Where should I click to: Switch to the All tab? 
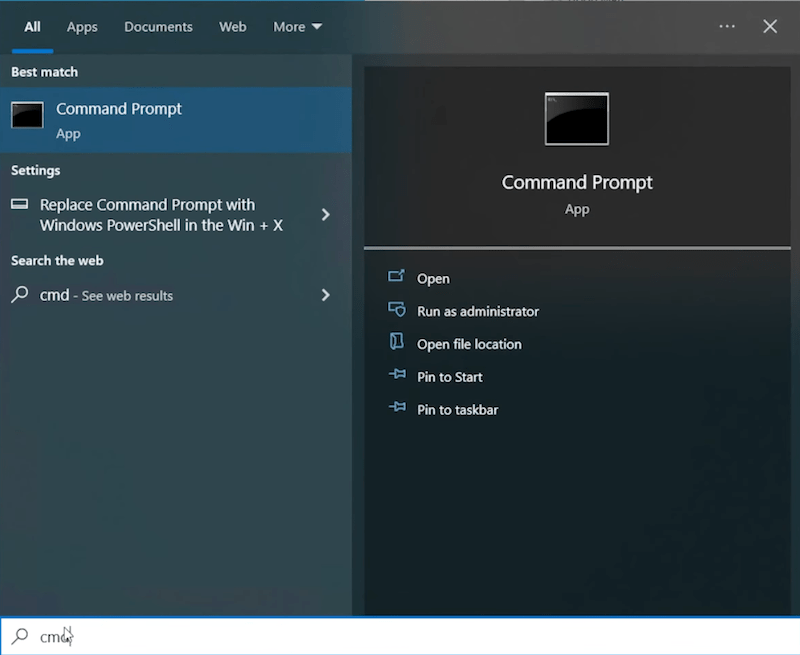click(32, 27)
